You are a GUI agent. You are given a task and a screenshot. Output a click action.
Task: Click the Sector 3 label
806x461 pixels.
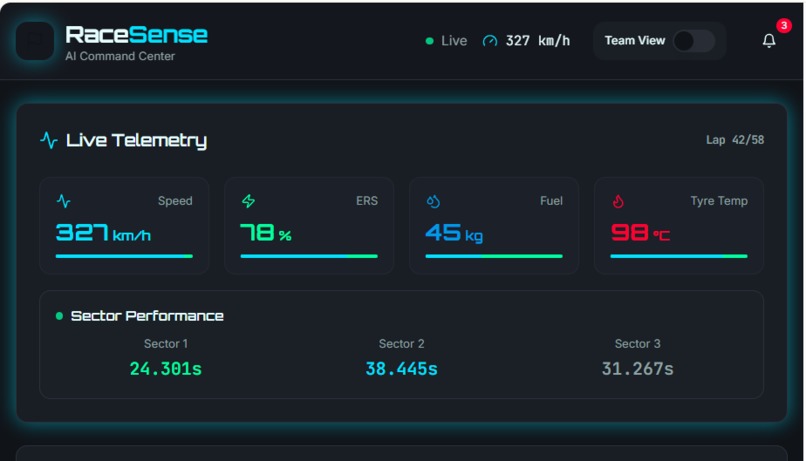click(x=637, y=344)
